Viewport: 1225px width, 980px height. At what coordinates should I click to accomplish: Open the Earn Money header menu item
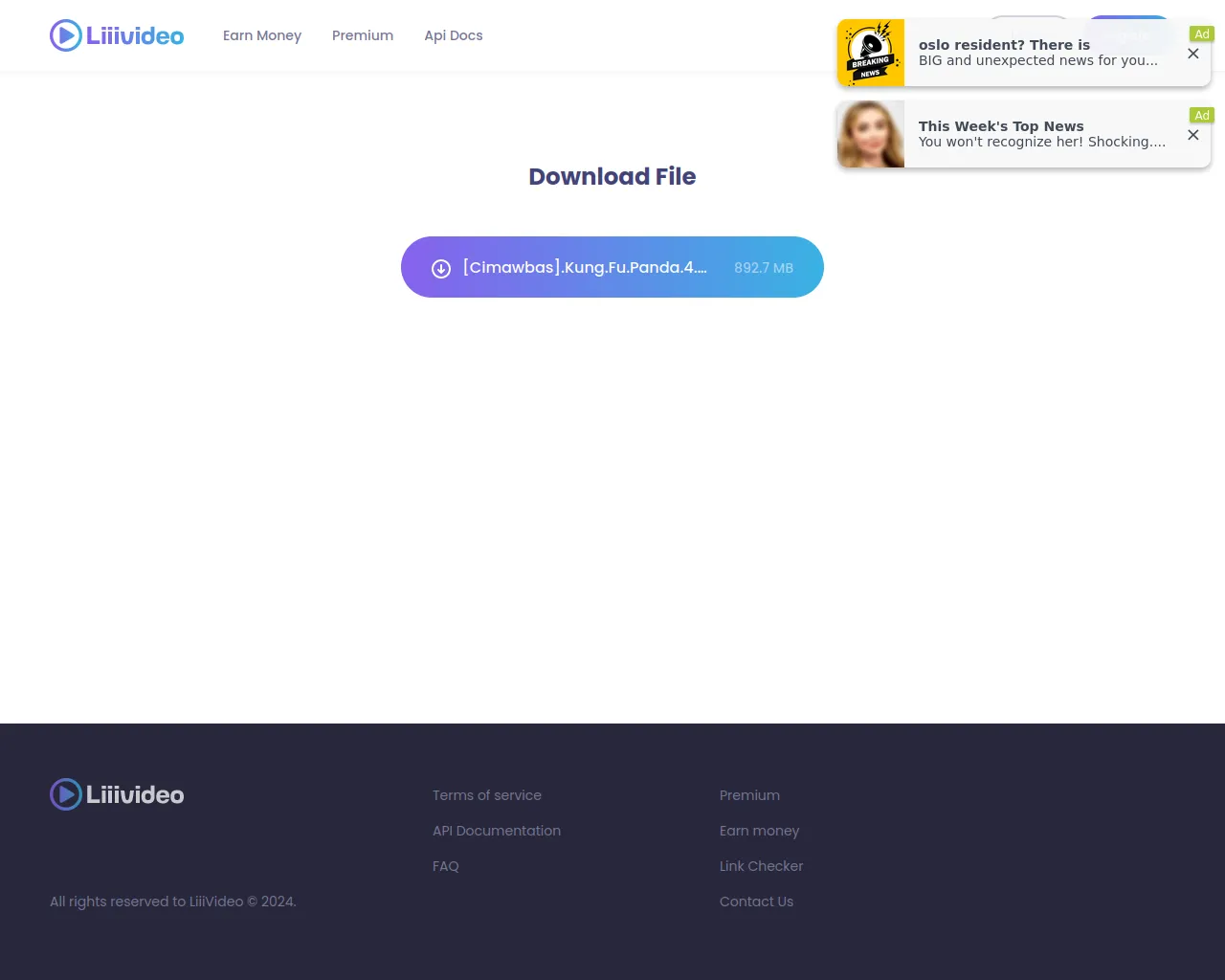[x=262, y=35]
